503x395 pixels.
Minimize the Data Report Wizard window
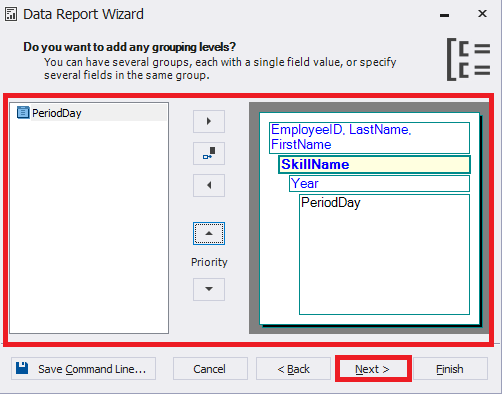coord(444,15)
